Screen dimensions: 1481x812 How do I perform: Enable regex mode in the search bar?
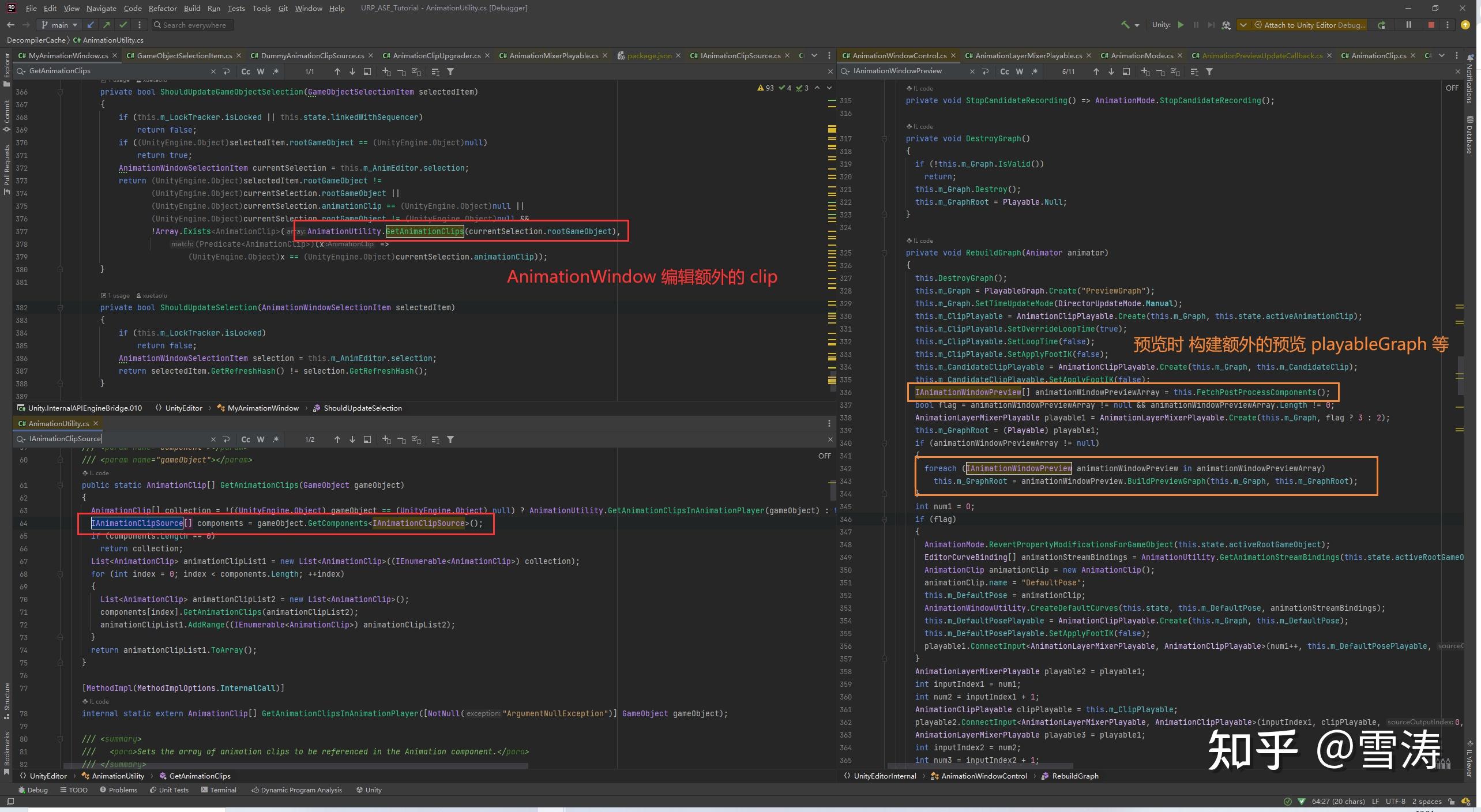276,72
